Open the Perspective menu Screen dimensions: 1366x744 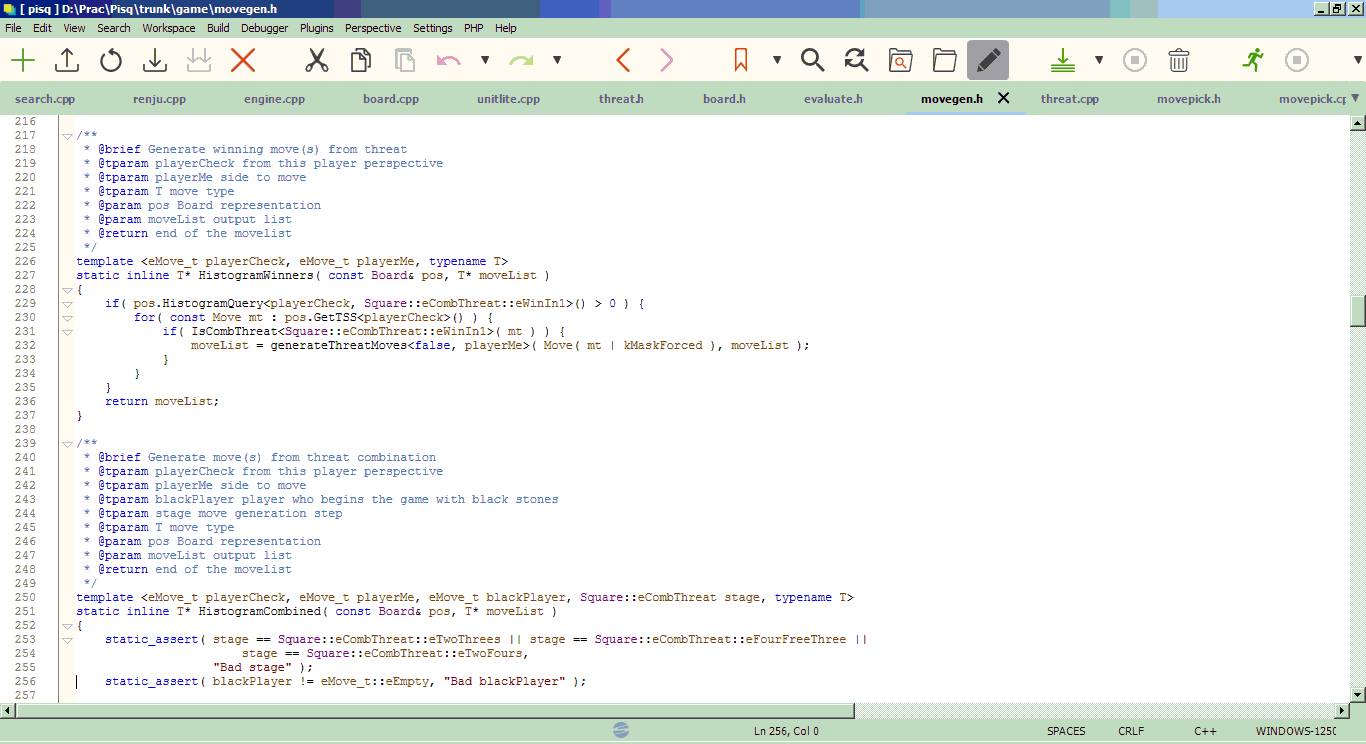coord(373,28)
